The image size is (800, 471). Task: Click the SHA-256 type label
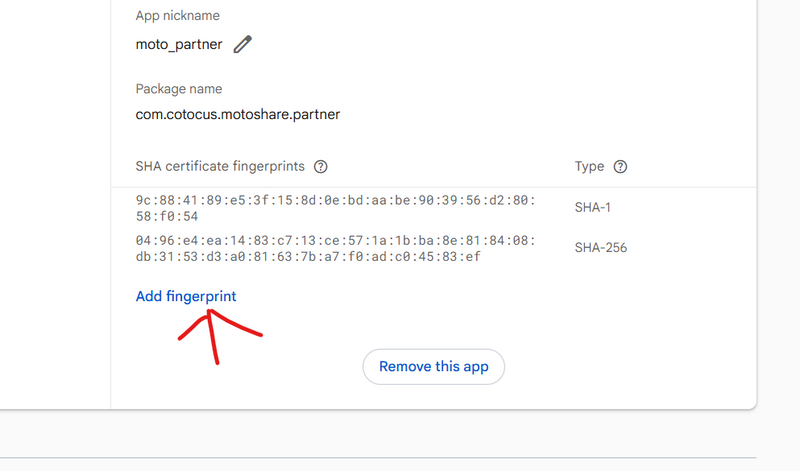tap(601, 247)
